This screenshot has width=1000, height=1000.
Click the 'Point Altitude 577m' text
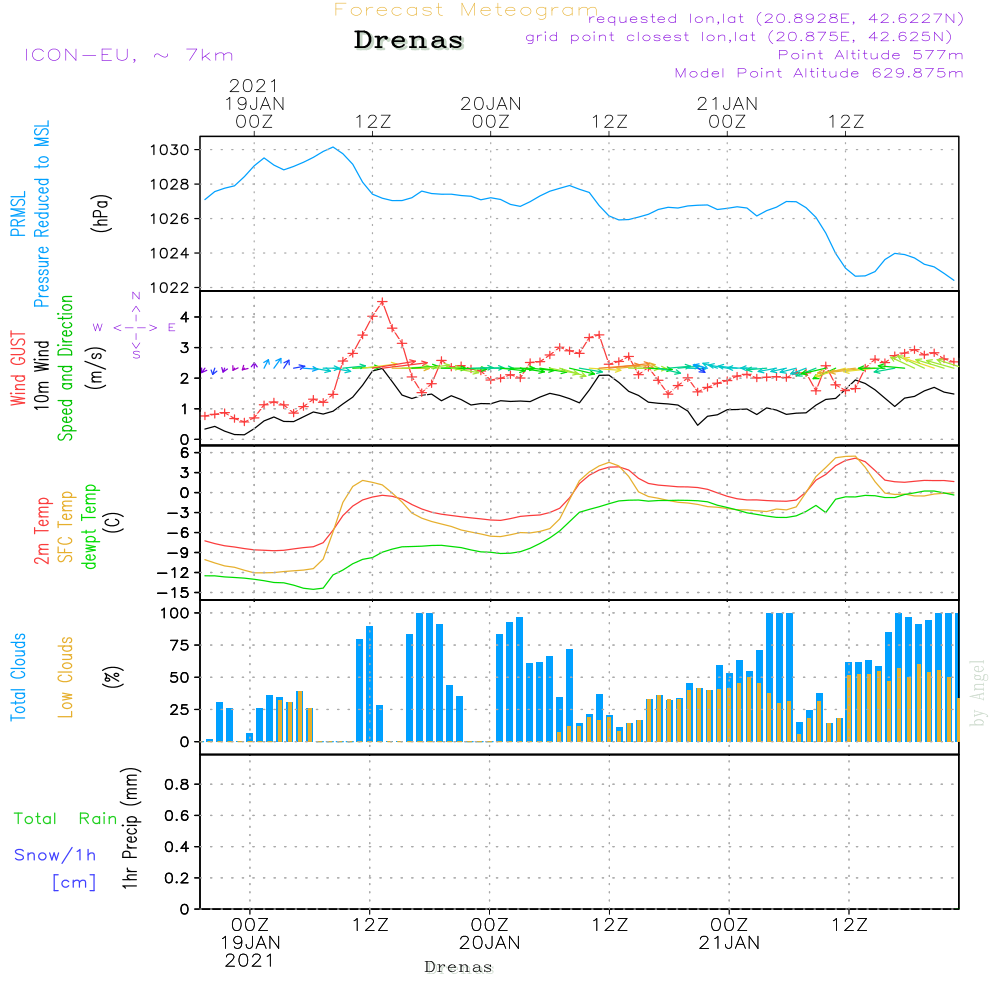(x=871, y=55)
